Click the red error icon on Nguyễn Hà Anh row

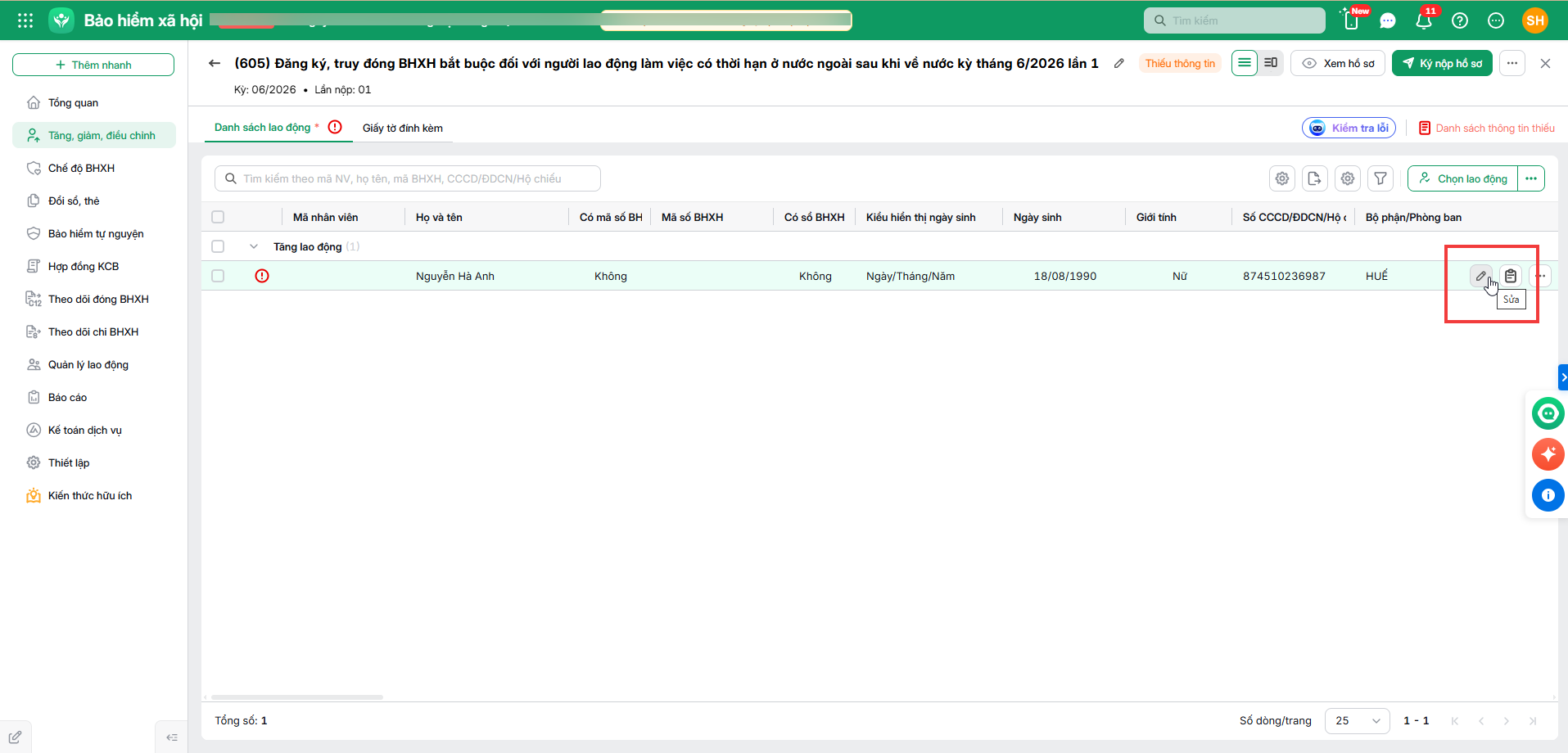[262, 276]
